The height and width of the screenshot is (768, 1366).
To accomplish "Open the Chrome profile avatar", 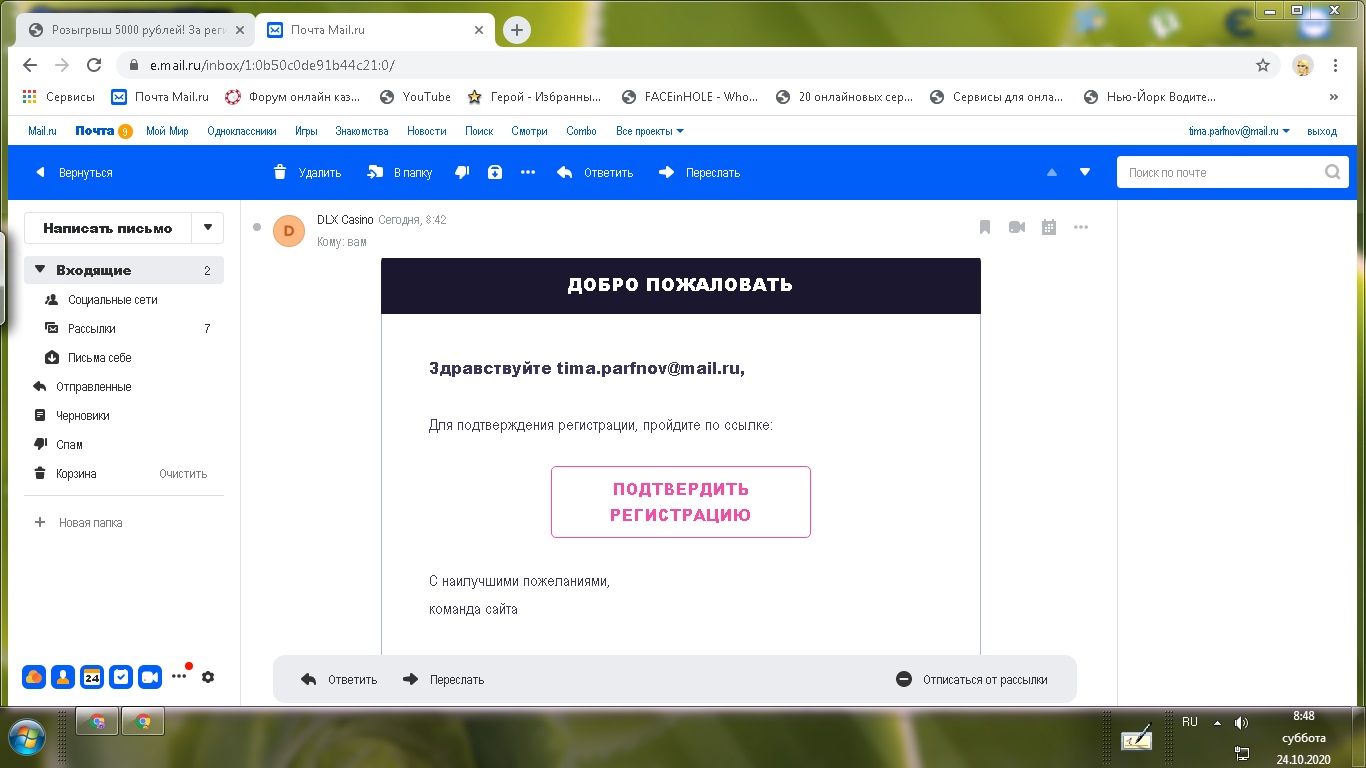I will tap(1302, 65).
